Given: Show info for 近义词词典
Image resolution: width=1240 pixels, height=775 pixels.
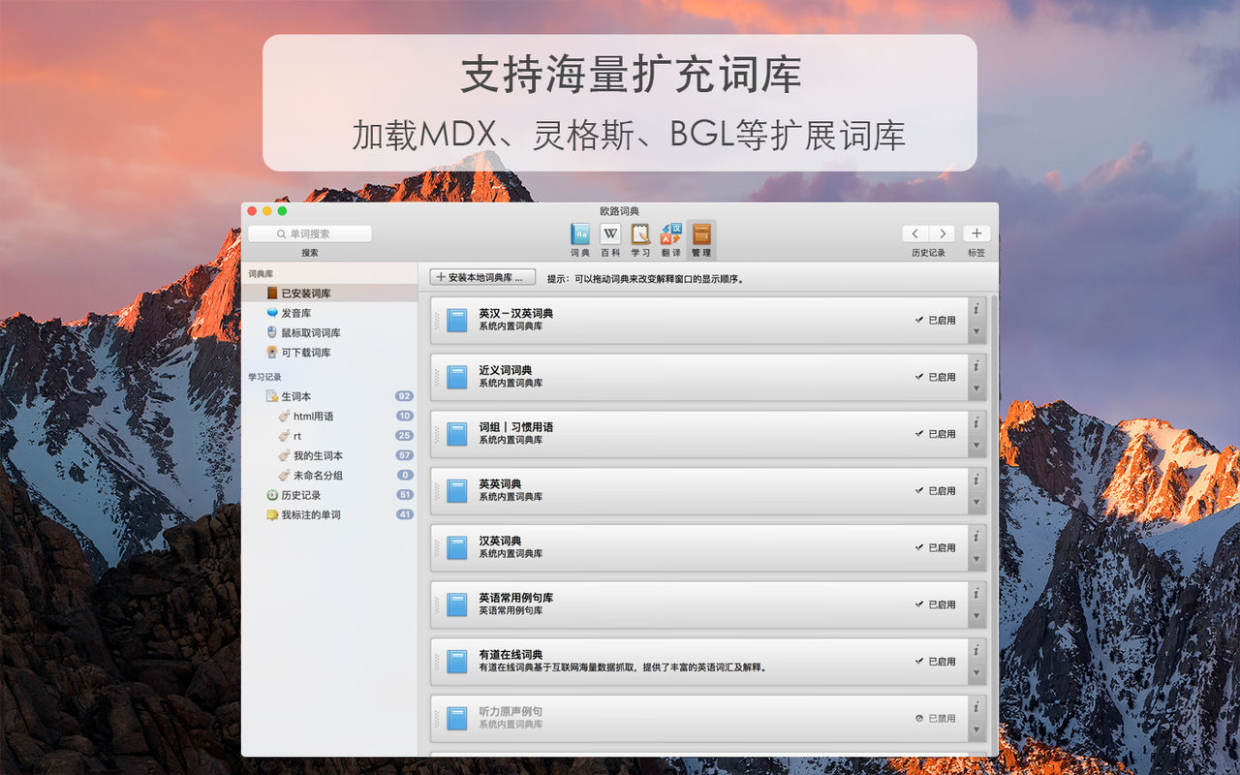Looking at the screenshot, I should pyautogui.click(x=977, y=366).
